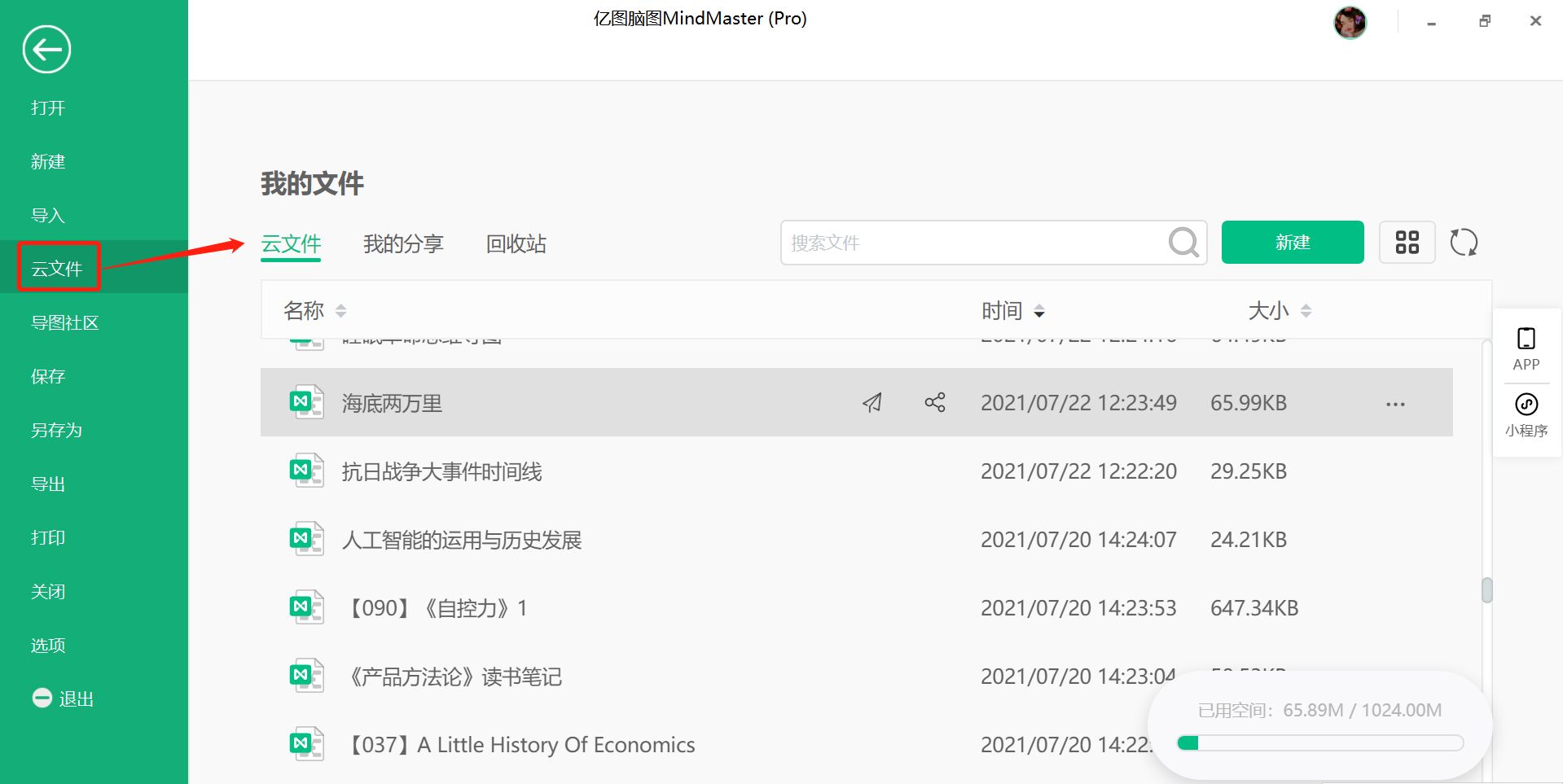Open file 【090】《自控力》1
The width and height of the screenshot is (1563, 784).
pyautogui.click(x=437, y=608)
